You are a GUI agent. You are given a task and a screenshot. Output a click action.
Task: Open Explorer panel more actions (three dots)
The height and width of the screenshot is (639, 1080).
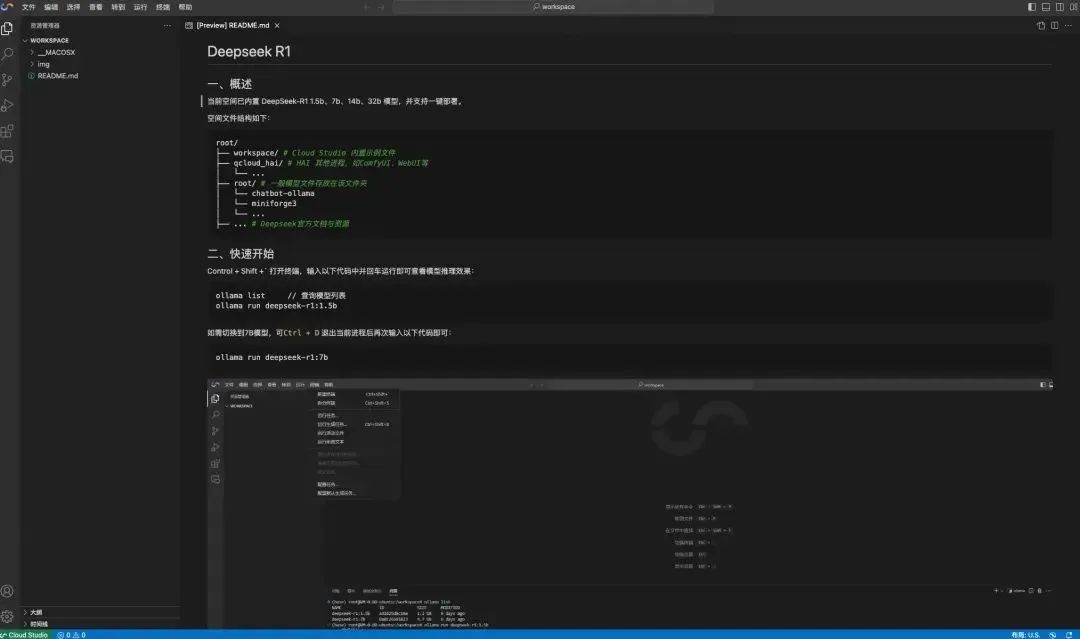click(x=167, y=25)
